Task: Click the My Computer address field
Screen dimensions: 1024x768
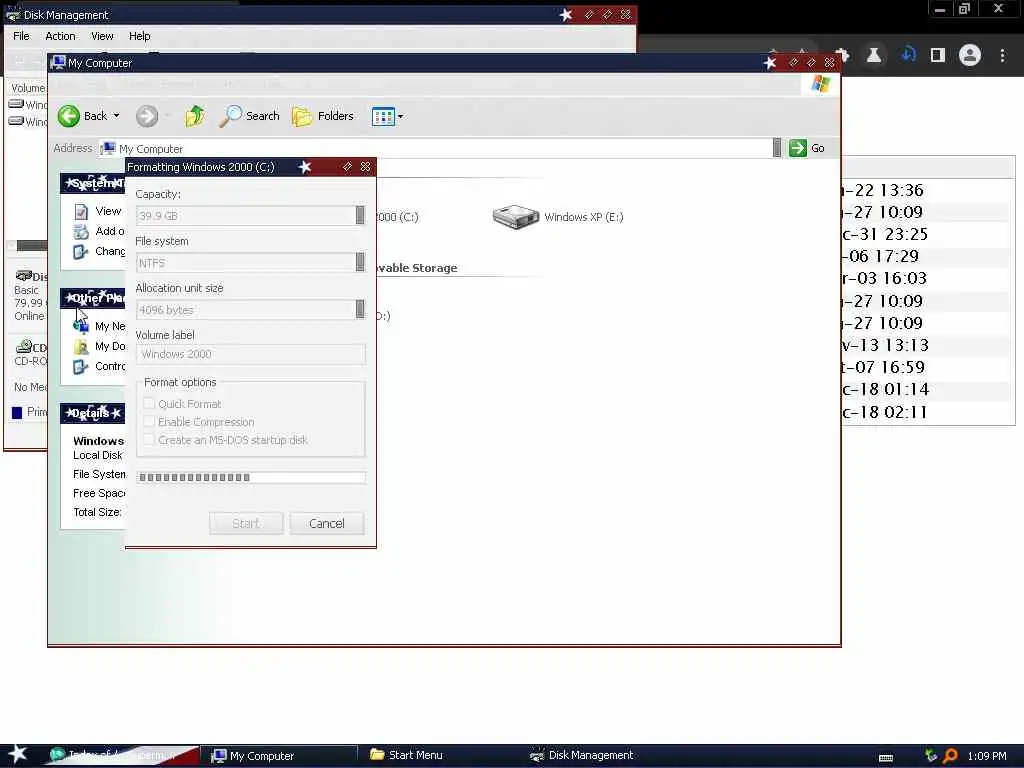Action: coord(435,149)
